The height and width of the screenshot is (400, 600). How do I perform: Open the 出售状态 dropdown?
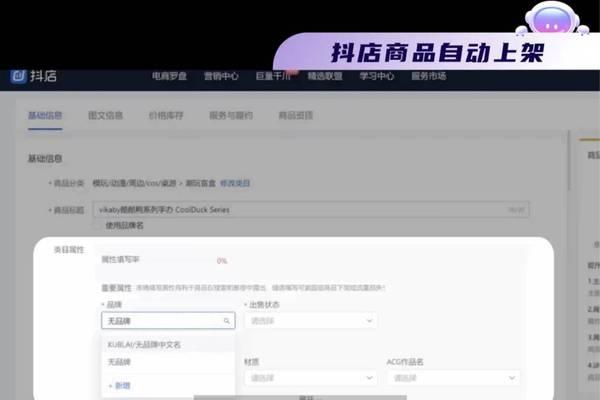click(311, 321)
